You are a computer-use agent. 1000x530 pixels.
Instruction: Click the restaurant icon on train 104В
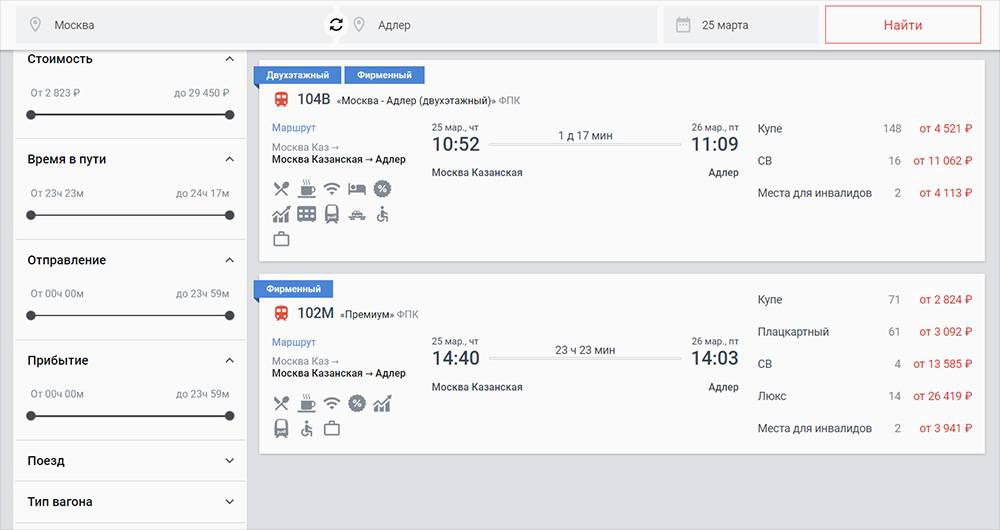click(281, 189)
